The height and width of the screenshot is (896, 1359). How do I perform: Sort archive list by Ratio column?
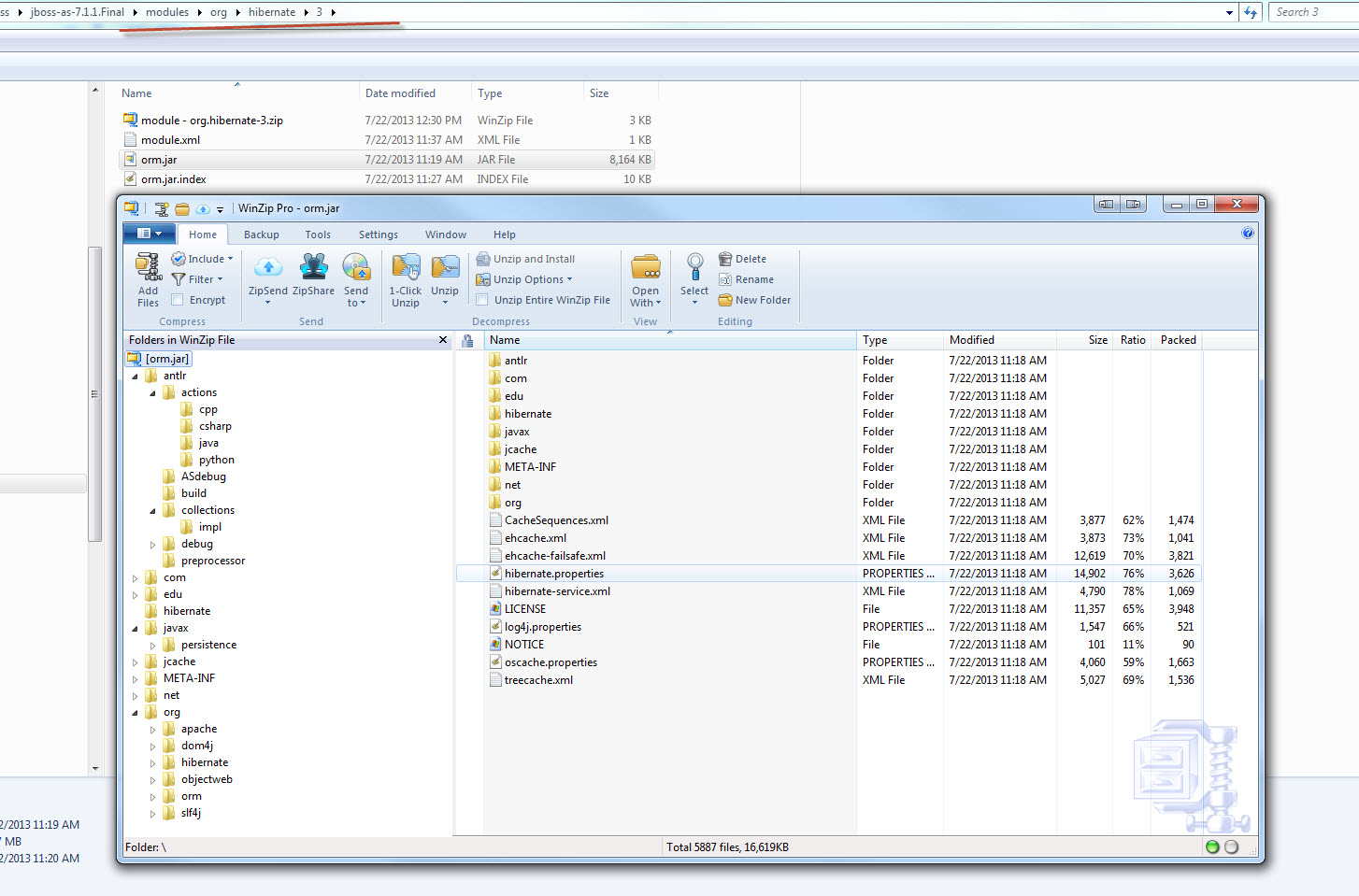pos(1133,340)
